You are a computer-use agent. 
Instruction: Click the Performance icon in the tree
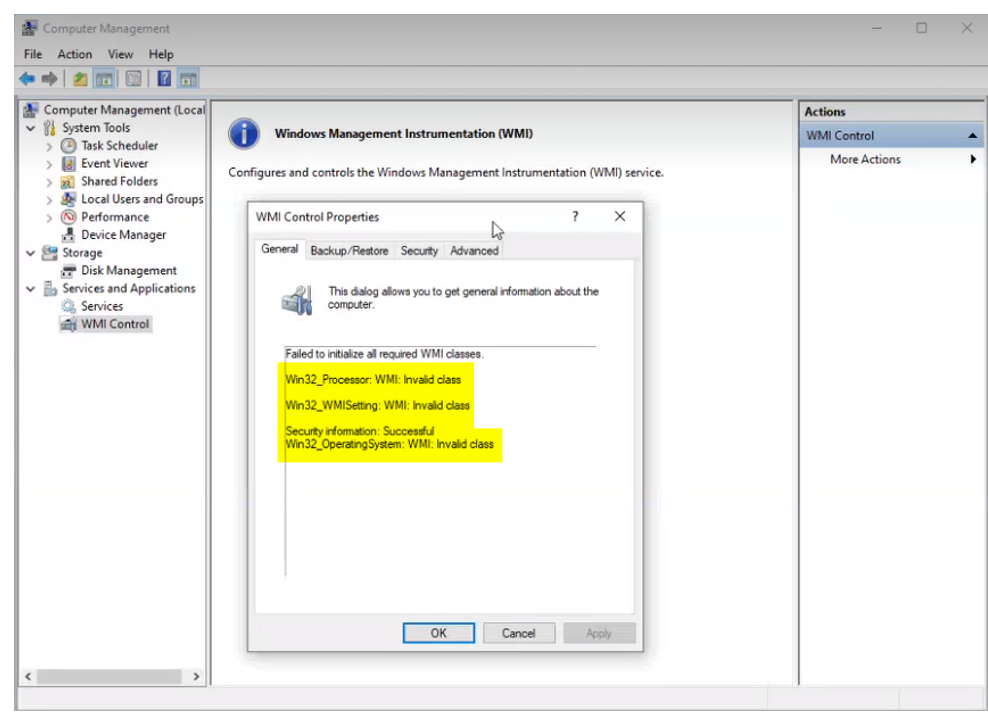(68, 217)
